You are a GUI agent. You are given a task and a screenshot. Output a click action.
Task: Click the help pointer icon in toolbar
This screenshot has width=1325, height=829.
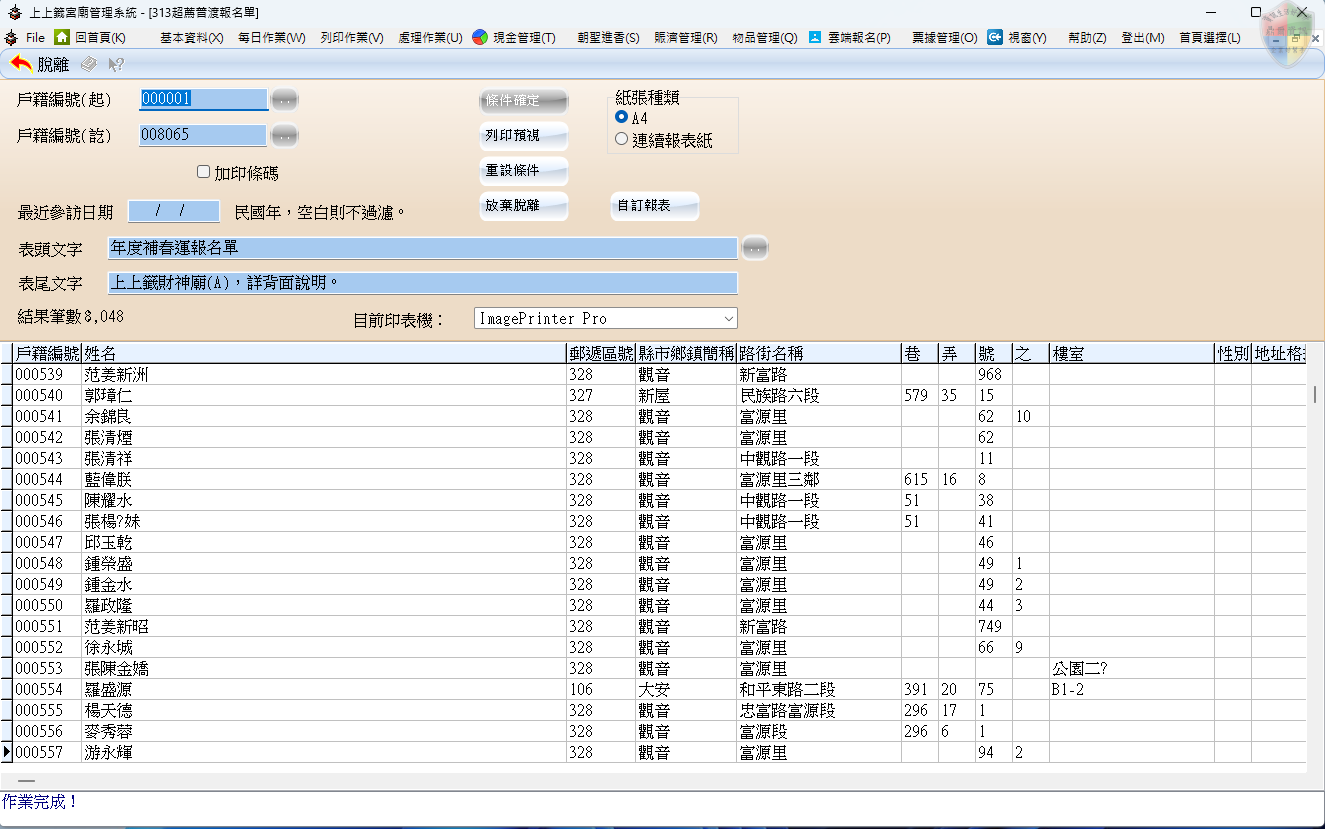[116, 64]
